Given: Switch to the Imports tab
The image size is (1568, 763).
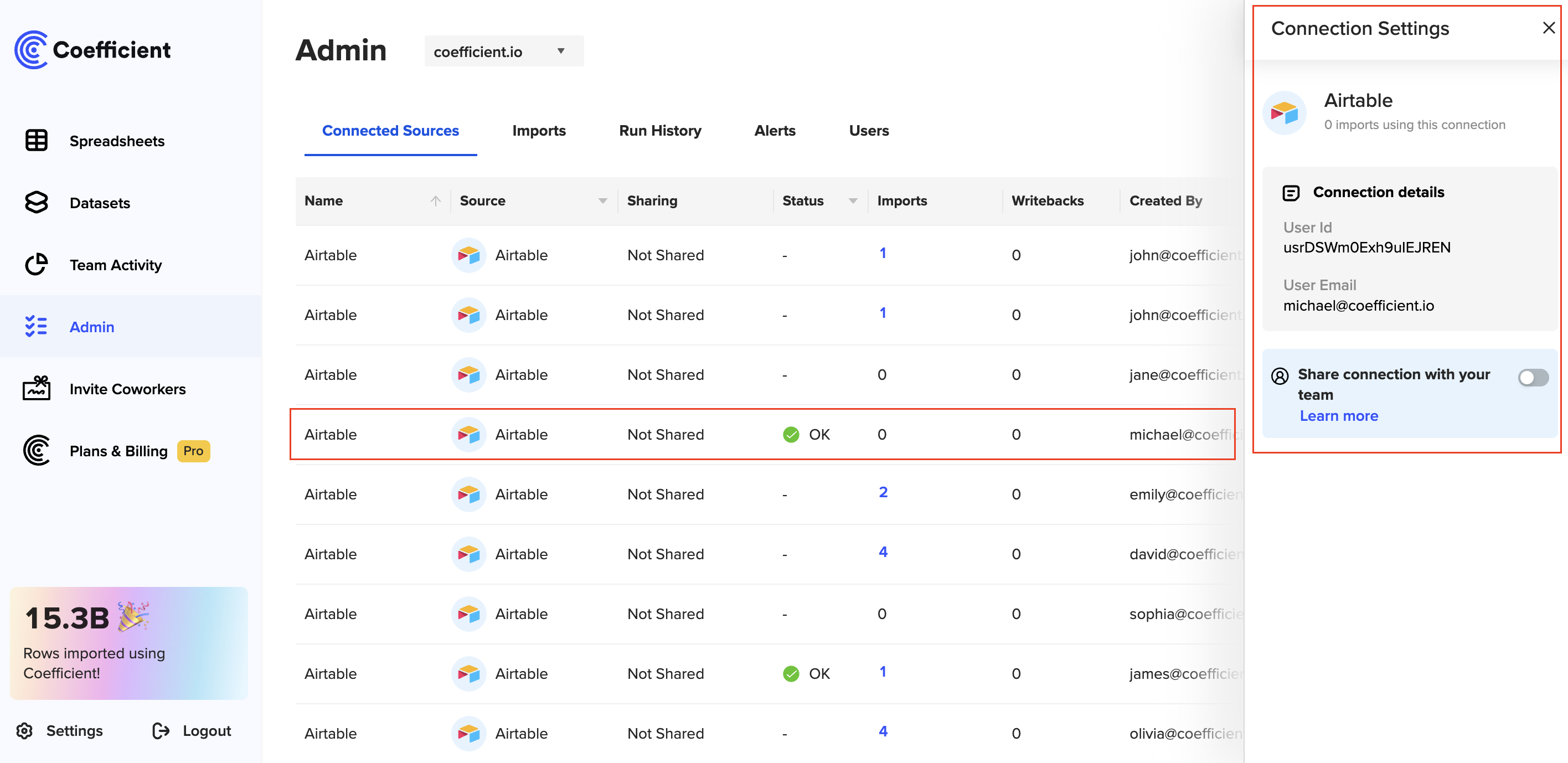Looking at the screenshot, I should (x=539, y=130).
